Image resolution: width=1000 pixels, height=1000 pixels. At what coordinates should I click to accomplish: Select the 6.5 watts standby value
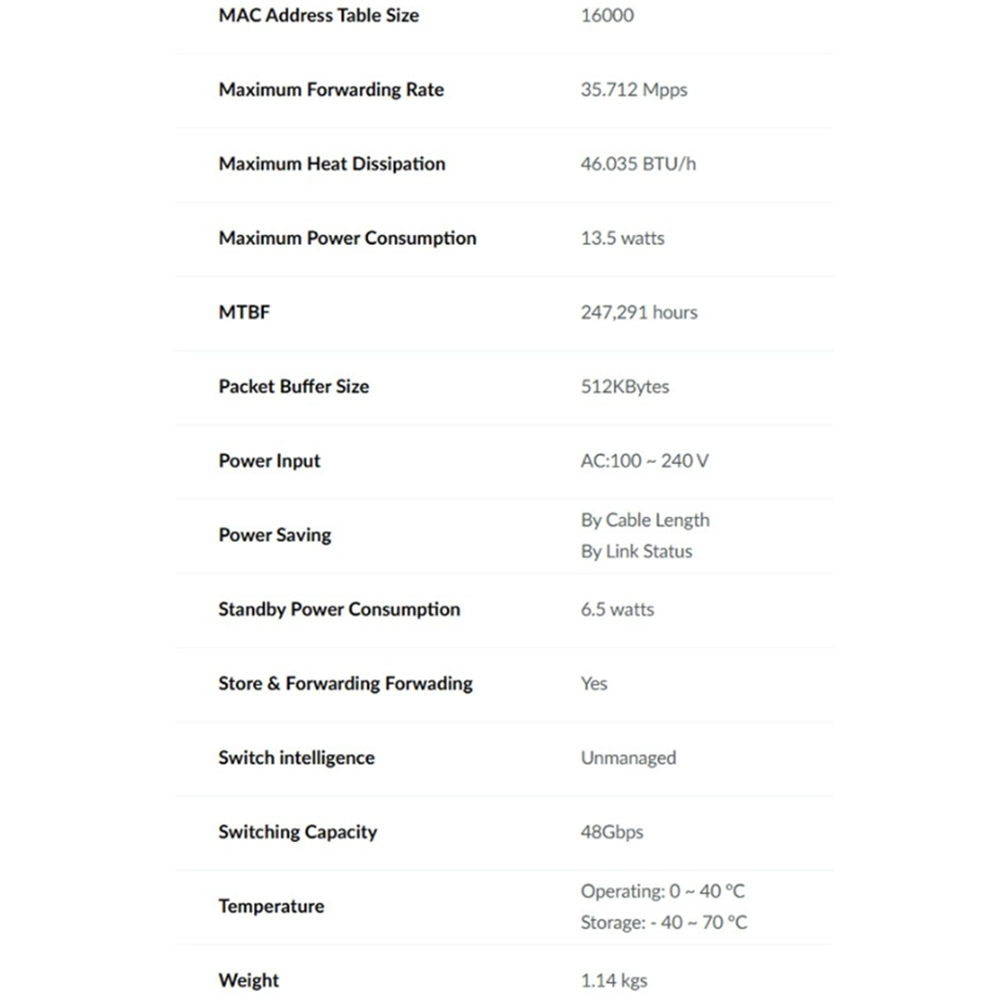[617, 609]
